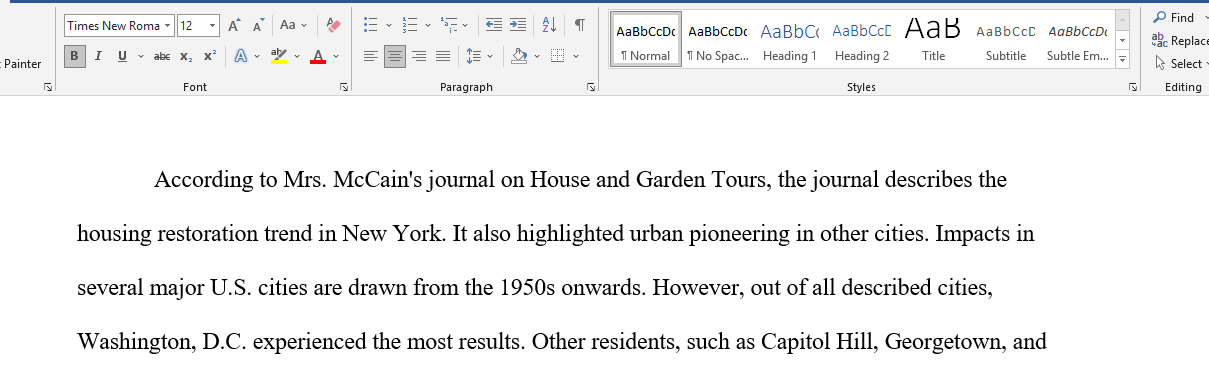Image resolution: width=1209 pixels, height=365 pixels.
Task: Open shading color dropdown arrow
Action: tap(536, 56)
